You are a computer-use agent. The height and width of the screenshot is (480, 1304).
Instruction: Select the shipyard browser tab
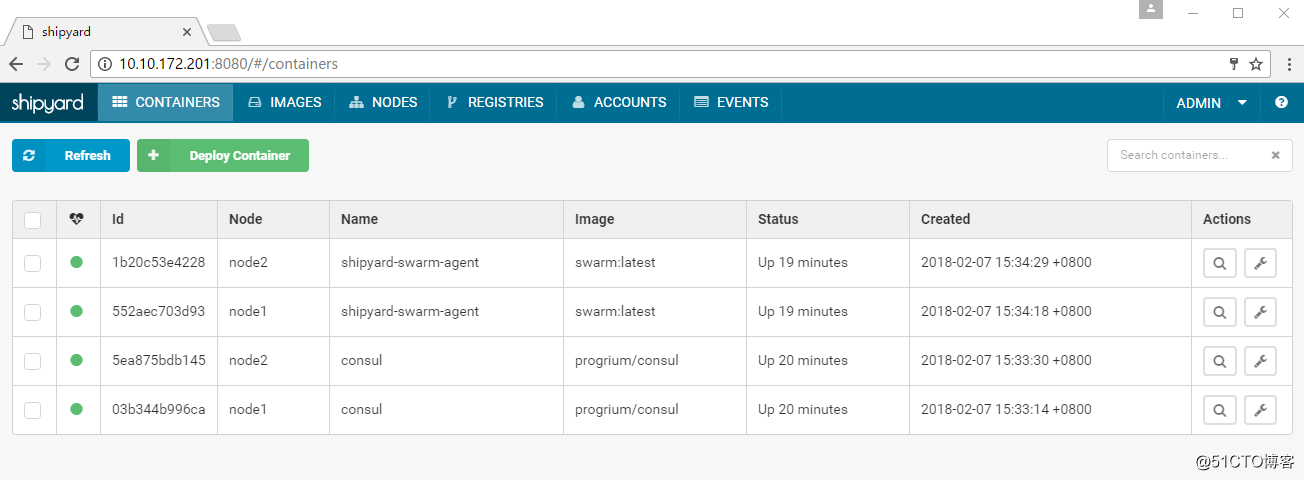click(105, 32)
